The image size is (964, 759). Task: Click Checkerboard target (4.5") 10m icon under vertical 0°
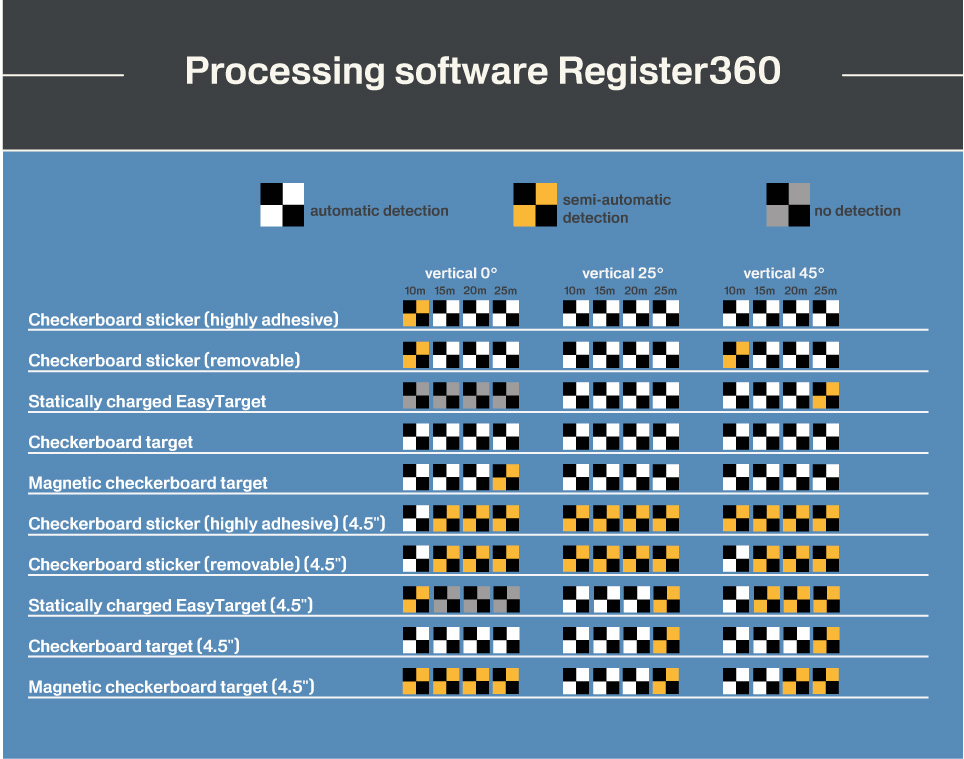coord(416,640)
